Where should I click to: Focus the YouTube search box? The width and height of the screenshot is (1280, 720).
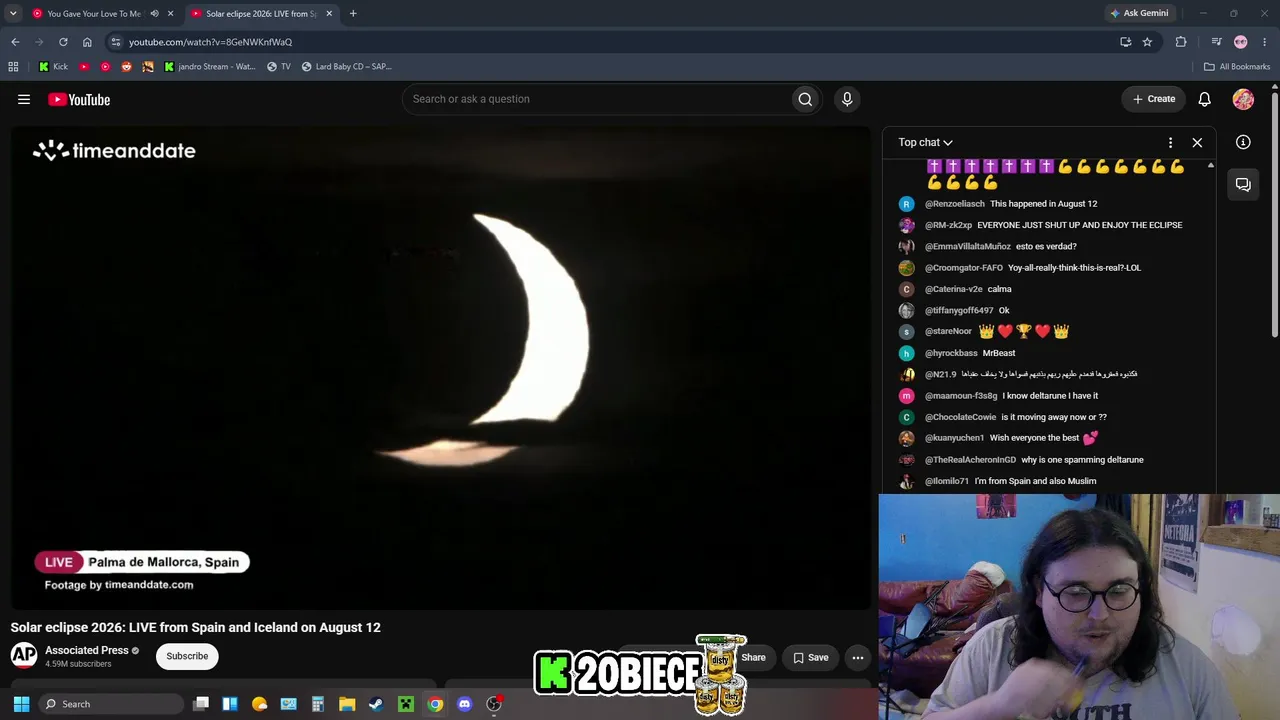[x=596, y=99]
